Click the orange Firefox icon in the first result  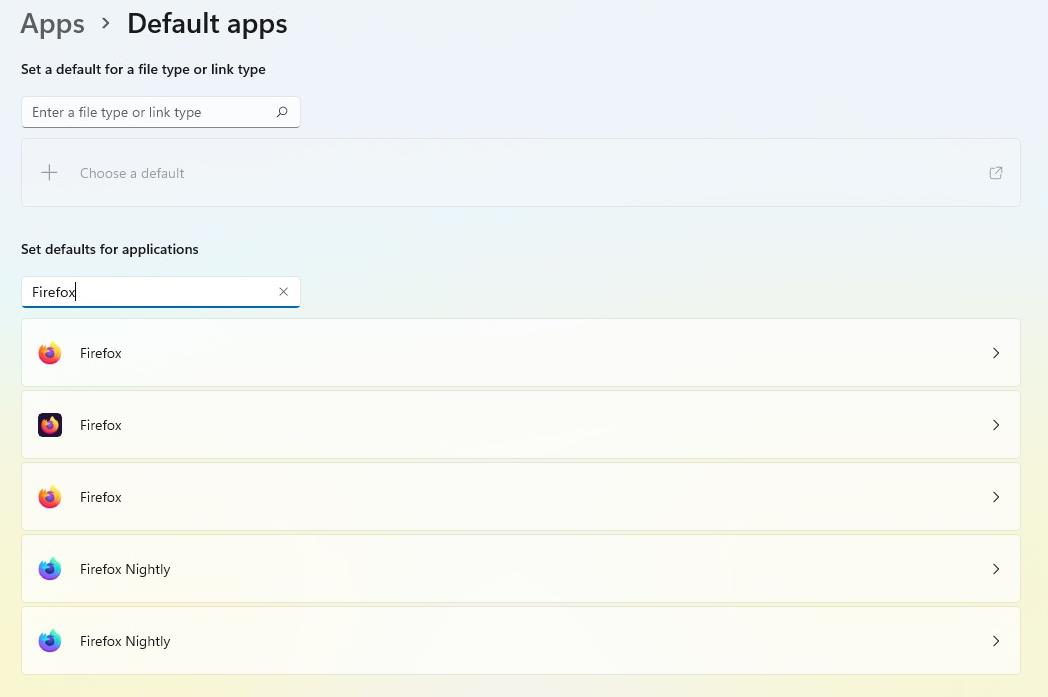50,353
